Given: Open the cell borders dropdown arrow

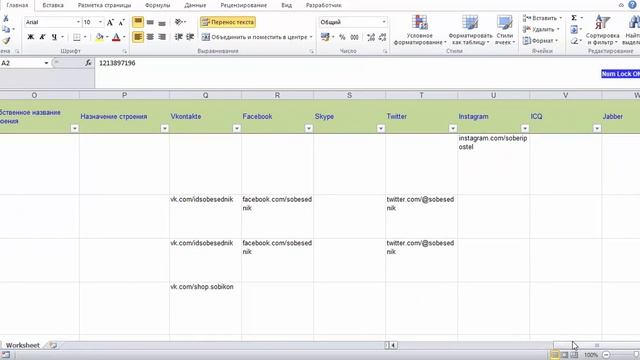Looking at the screenshot, I should tap(85, 37).
